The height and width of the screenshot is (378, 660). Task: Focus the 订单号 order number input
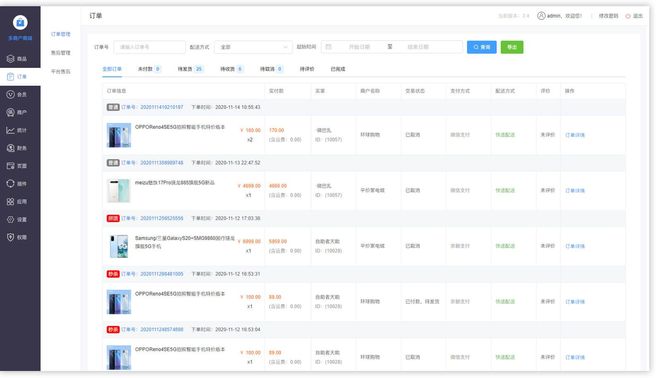tap(149, 47)
